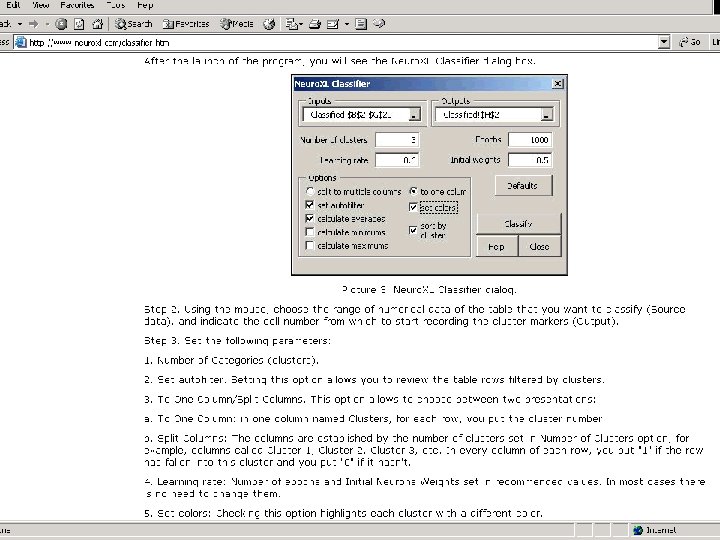Viewport: 720px width, 540px height.
Task: Toggle set colors checkbox
Action: 413,208
